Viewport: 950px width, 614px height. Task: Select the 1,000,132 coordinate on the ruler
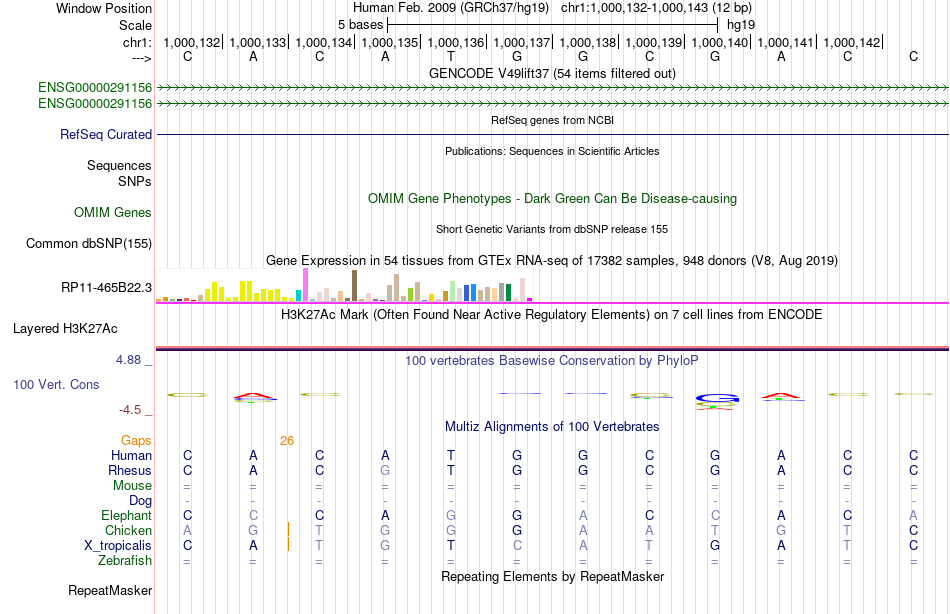(x=191, y=42)
